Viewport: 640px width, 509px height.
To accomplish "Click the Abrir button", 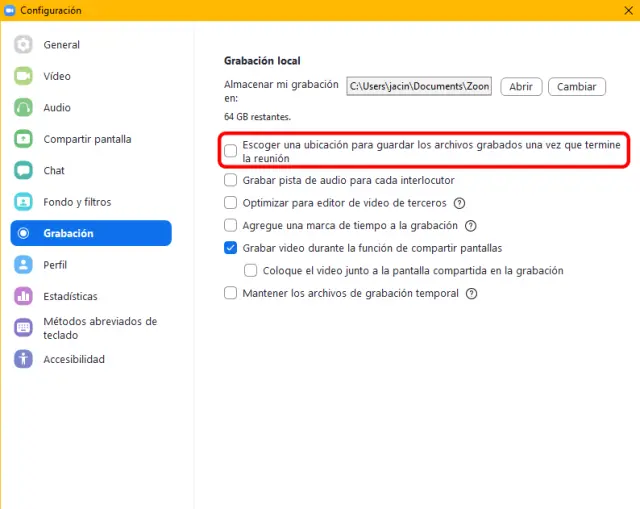I will 521,87.
